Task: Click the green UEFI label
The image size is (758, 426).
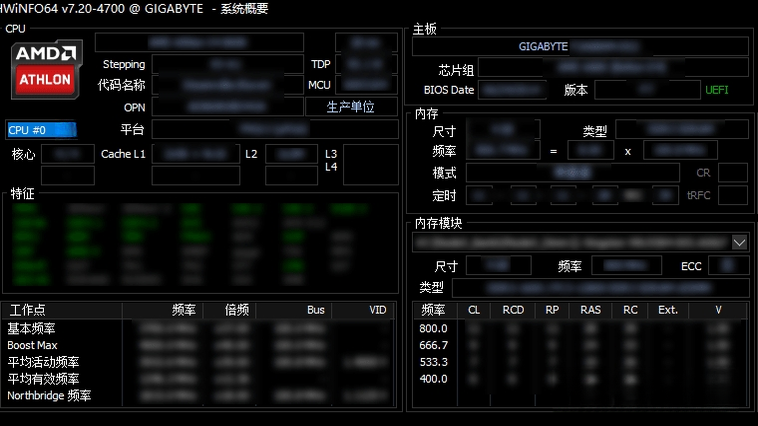Action: click(x=716, y=90)
